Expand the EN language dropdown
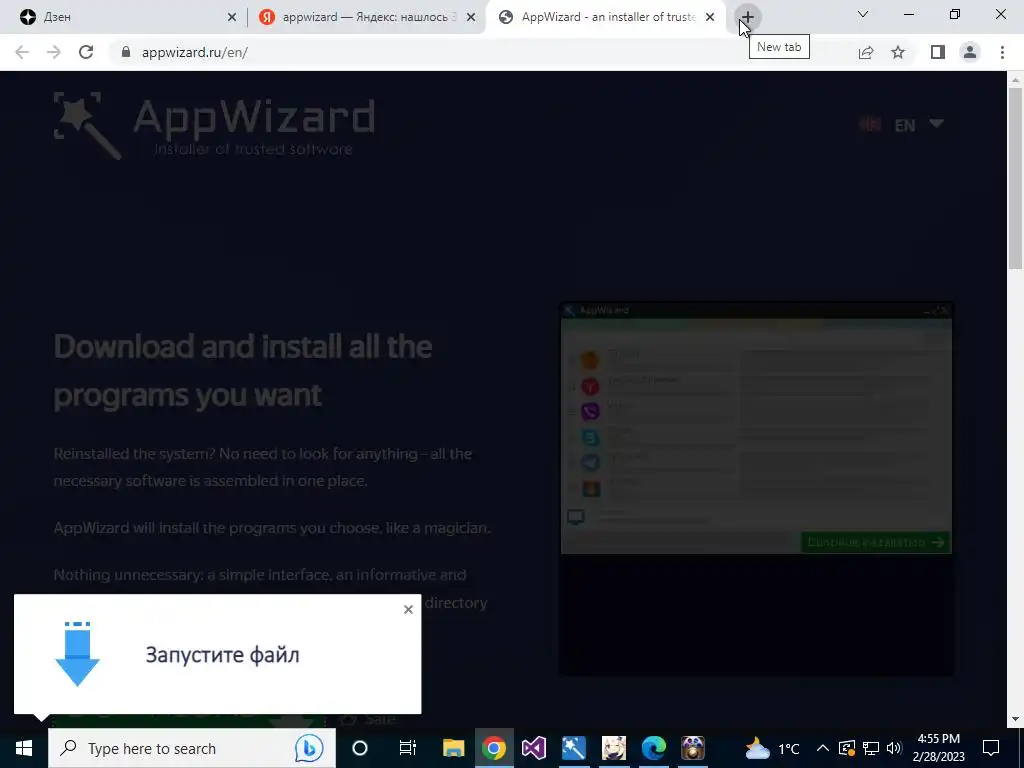1024x768 pixels. click(902, 125)
